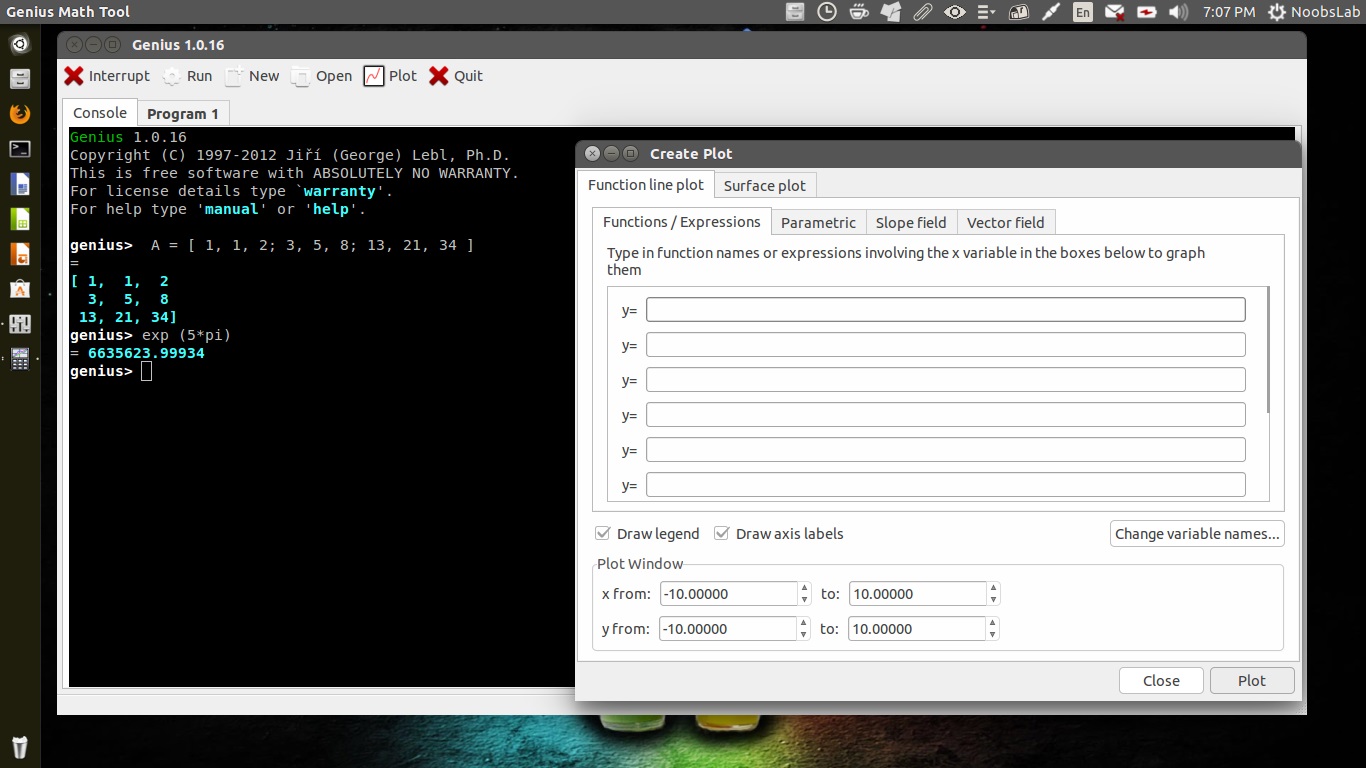
Task: Click the Interrupt toolbar icon
Action: pos(74,76)
